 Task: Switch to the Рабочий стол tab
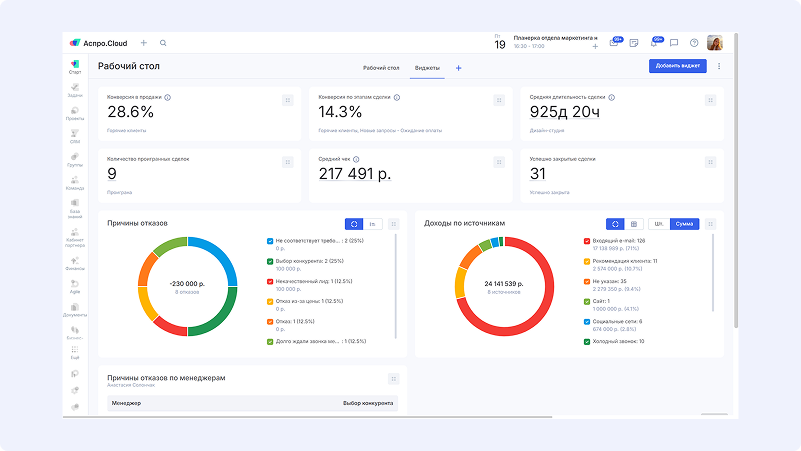tap(381, 68)
